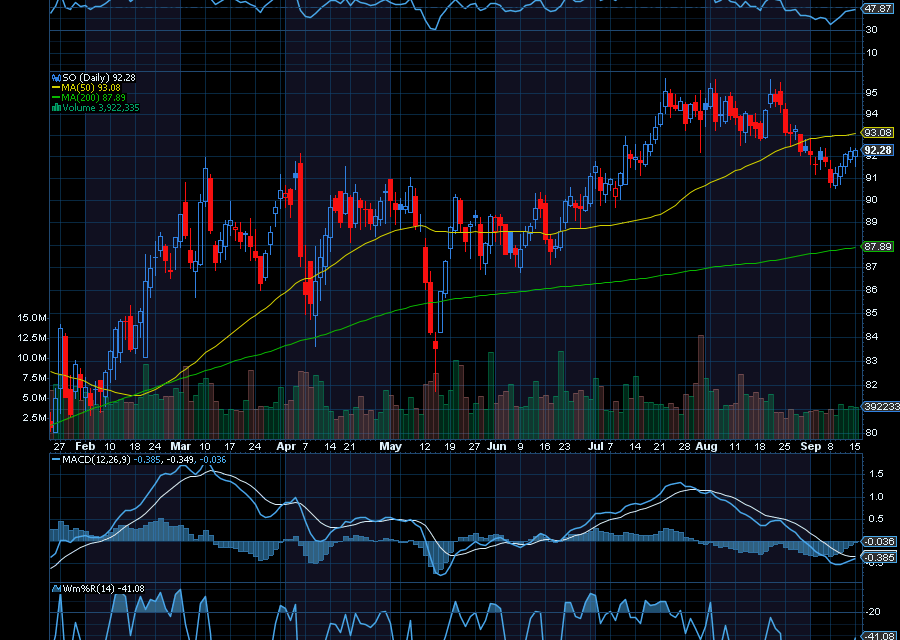The image size is (900, 640).
Task: Click the volume bars icon beside Volume legend
Action: click(56, 107)
